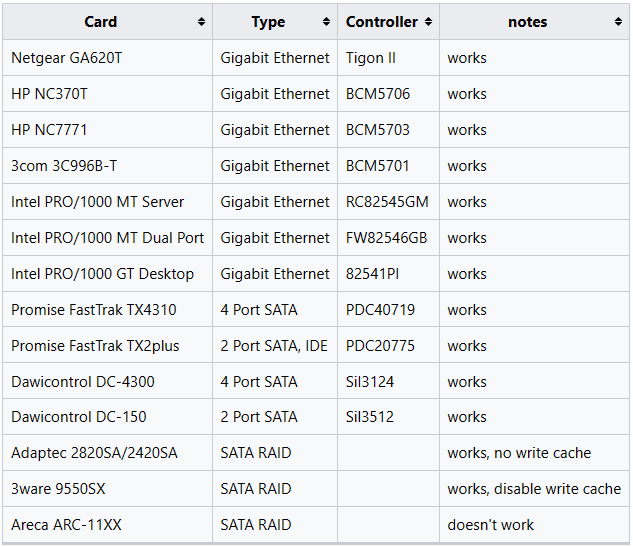Click the doesn't work note cell

pyautogui.click(x=534, y=524)
